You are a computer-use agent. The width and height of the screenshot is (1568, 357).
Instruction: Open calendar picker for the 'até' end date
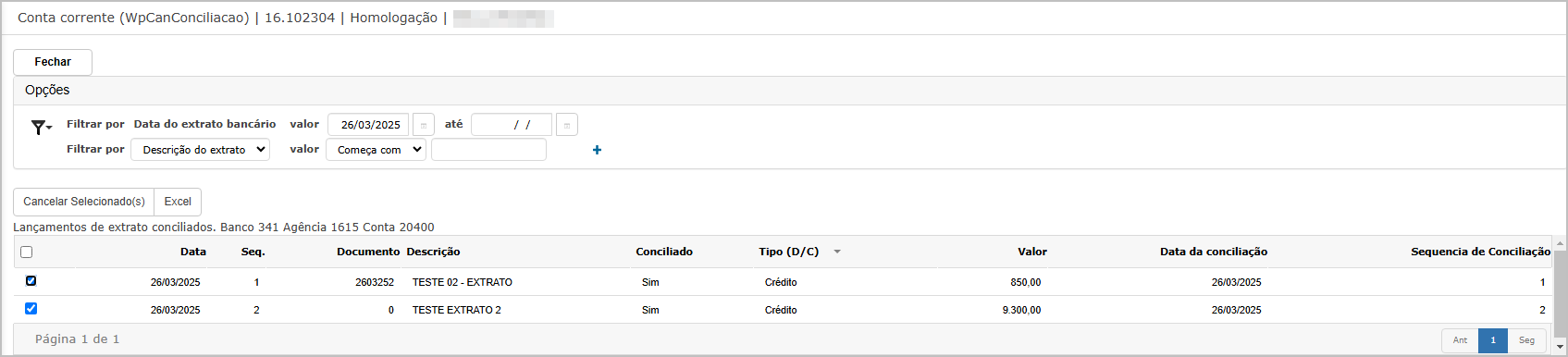pyautogui.click(x=567, y=125)
